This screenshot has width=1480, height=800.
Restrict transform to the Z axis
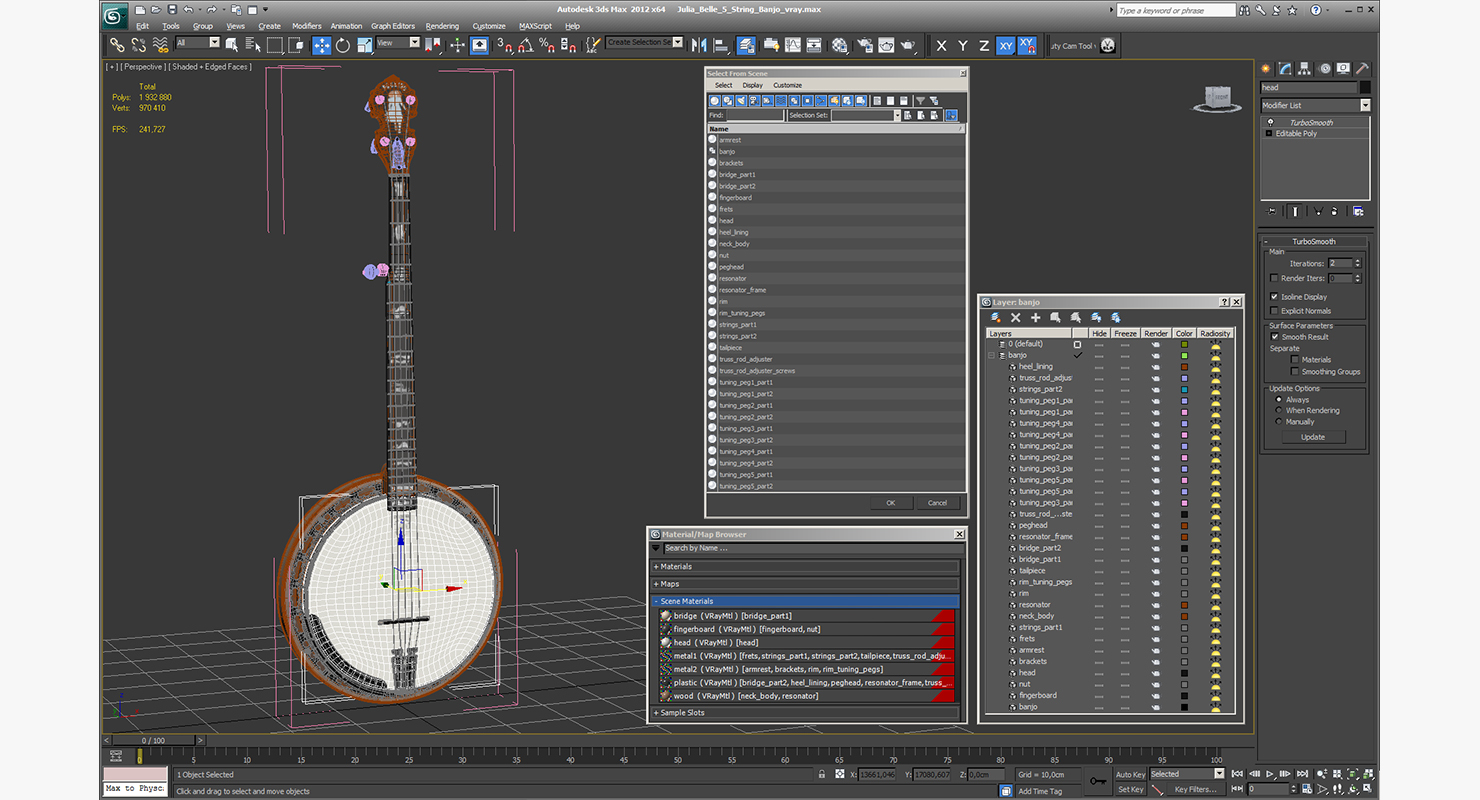(x=984, y=45)
